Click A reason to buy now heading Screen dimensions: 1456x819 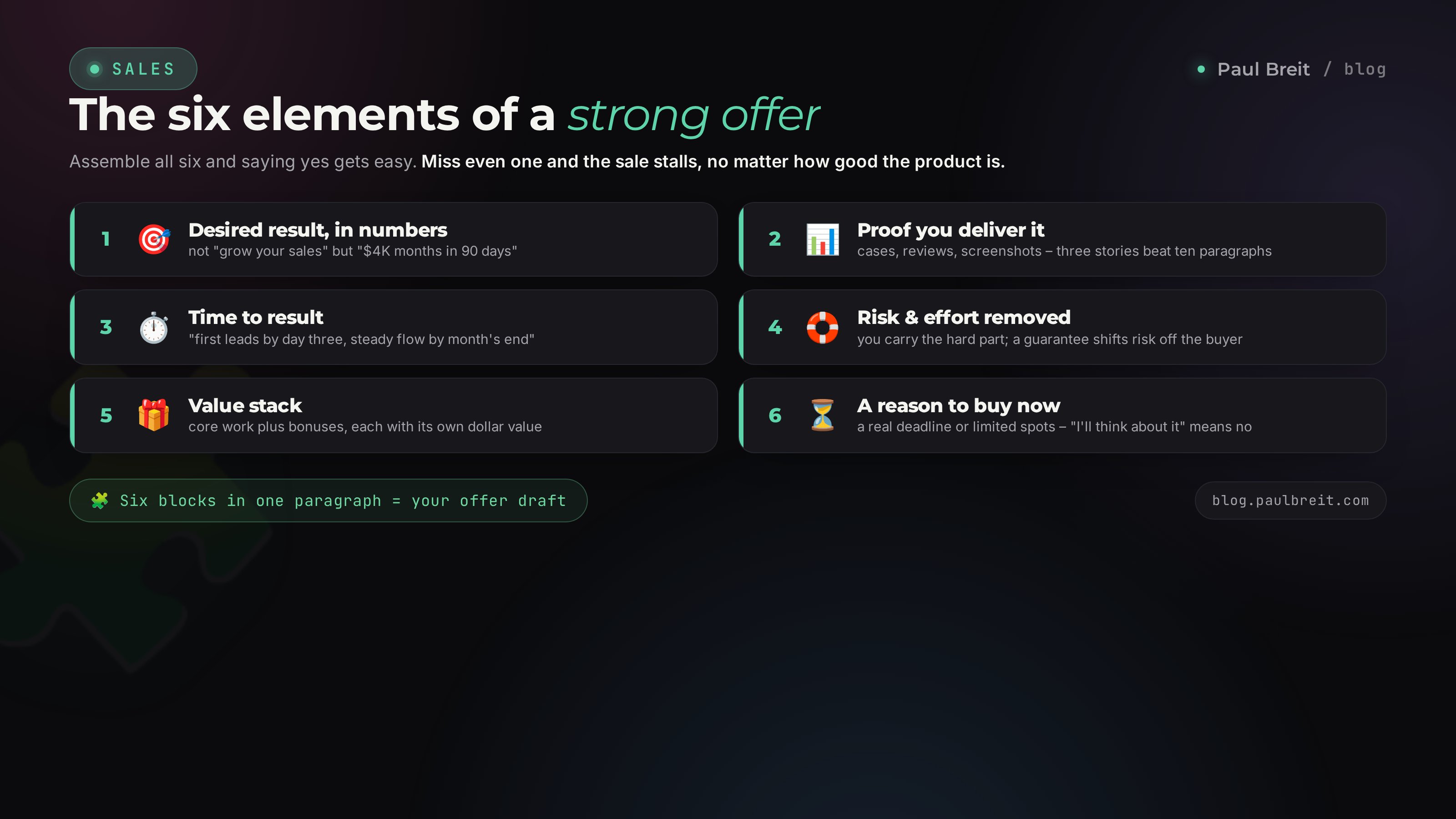[x=959, y=406]
